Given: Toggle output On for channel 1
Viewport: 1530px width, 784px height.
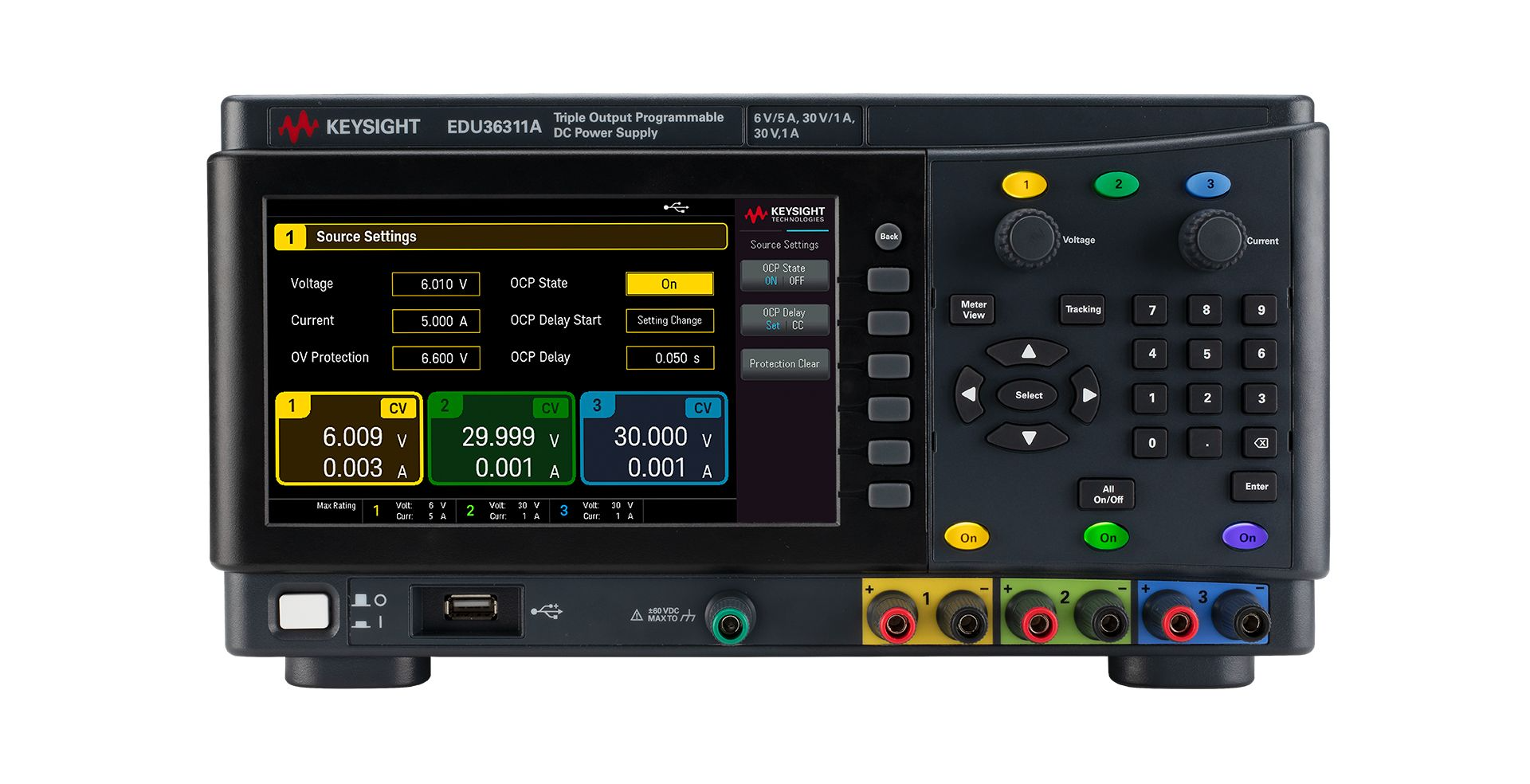Looking at the screenshot, I should click(x=968, y=537).
